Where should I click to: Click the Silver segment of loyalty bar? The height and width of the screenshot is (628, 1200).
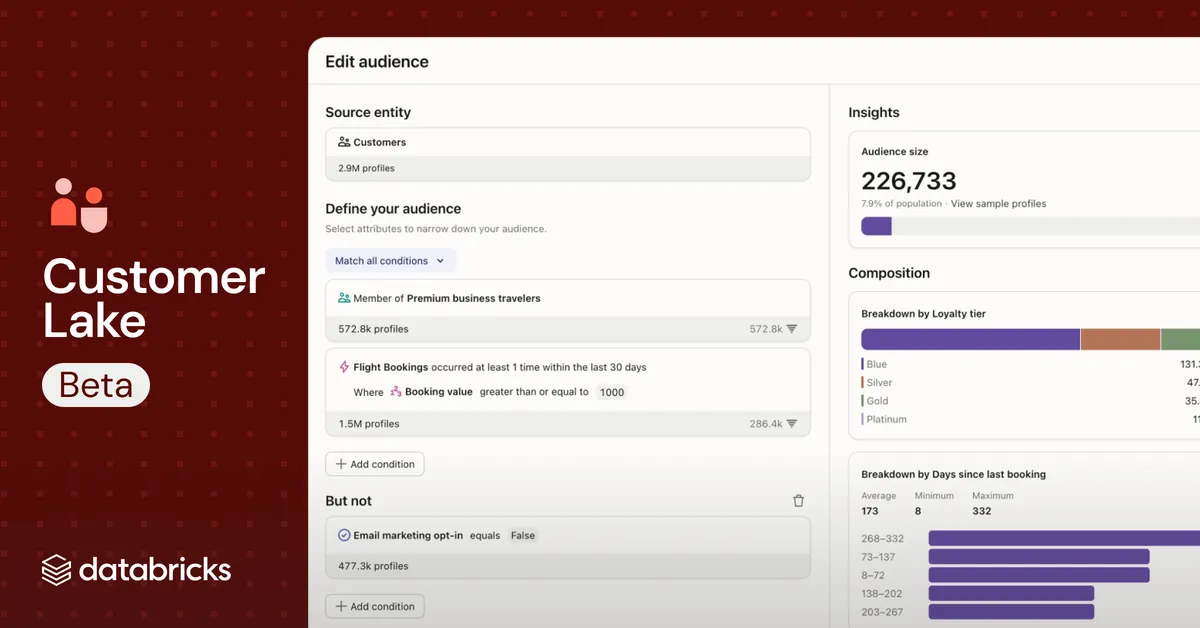click(1120, 339)
